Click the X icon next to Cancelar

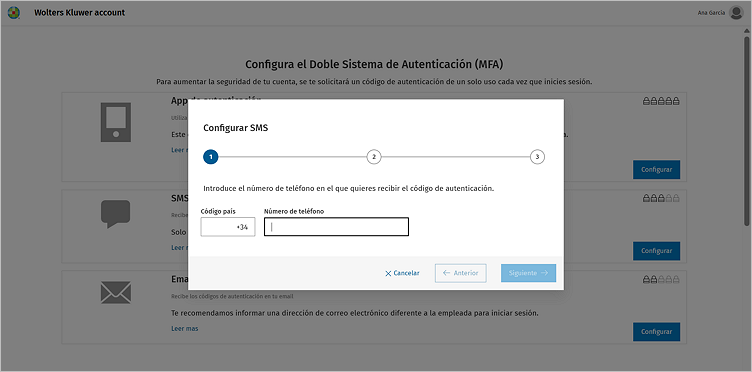(388, 273)
